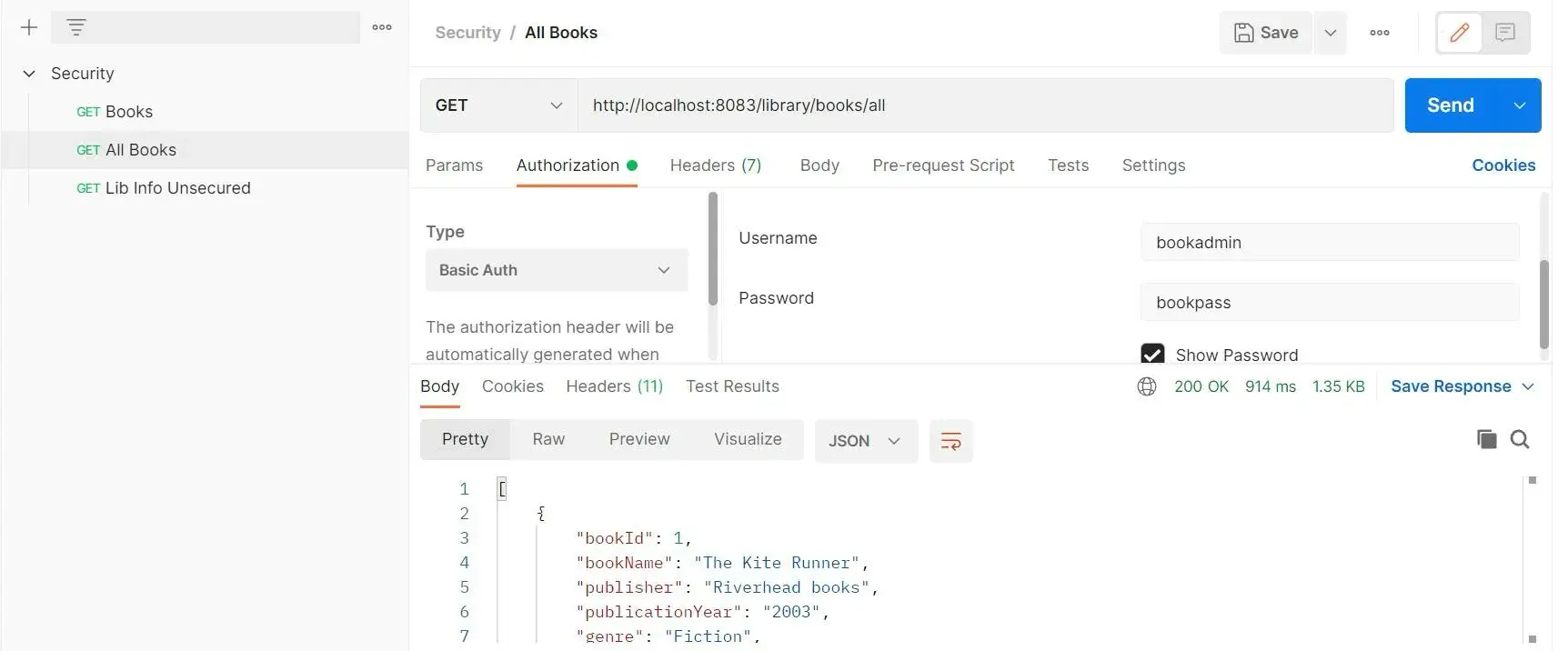This screenshot has width=1568, height=651.
Task: Select the Pretty view
Action: 465,439
